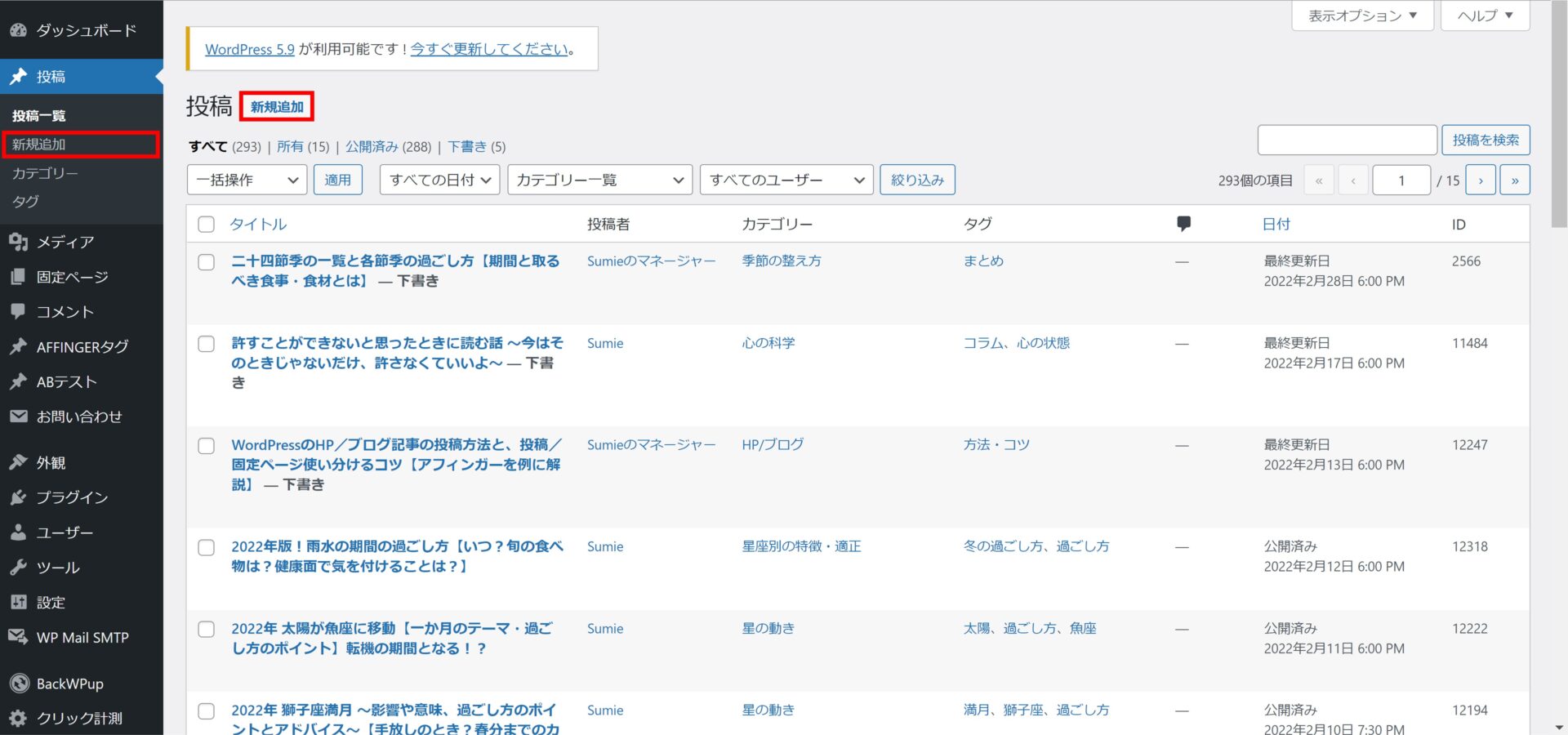Image resolution: width=1568 pixels, height=735 pixels.
Task: Click the 適用 apply button
Action: [x=338, y=180]
